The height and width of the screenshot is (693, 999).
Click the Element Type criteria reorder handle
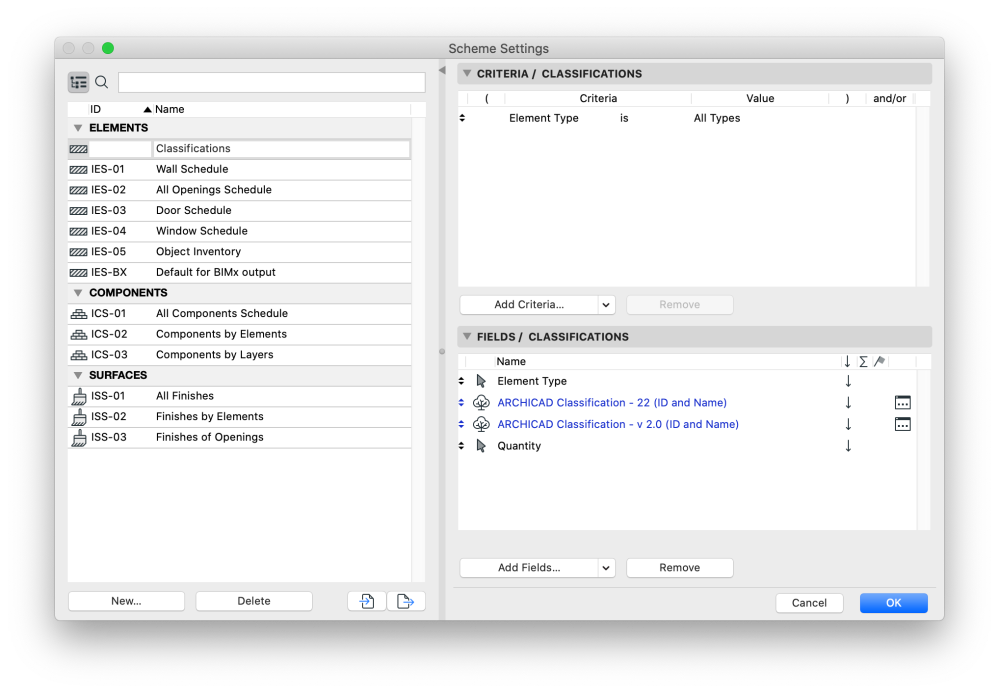[463, 118]
